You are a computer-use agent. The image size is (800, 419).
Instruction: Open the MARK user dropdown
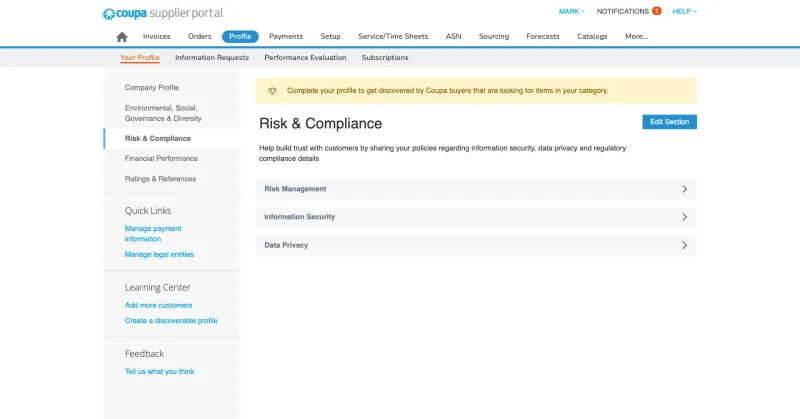[571, 11]
